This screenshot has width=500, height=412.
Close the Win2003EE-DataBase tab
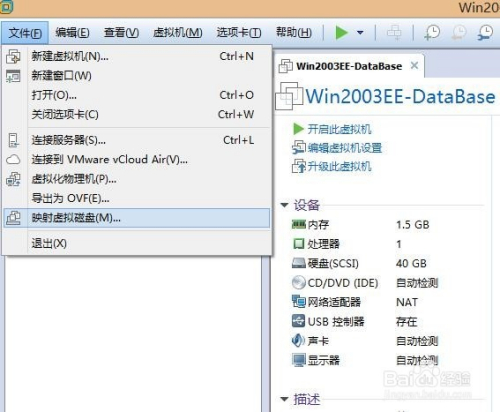click(x=414, y=65)
